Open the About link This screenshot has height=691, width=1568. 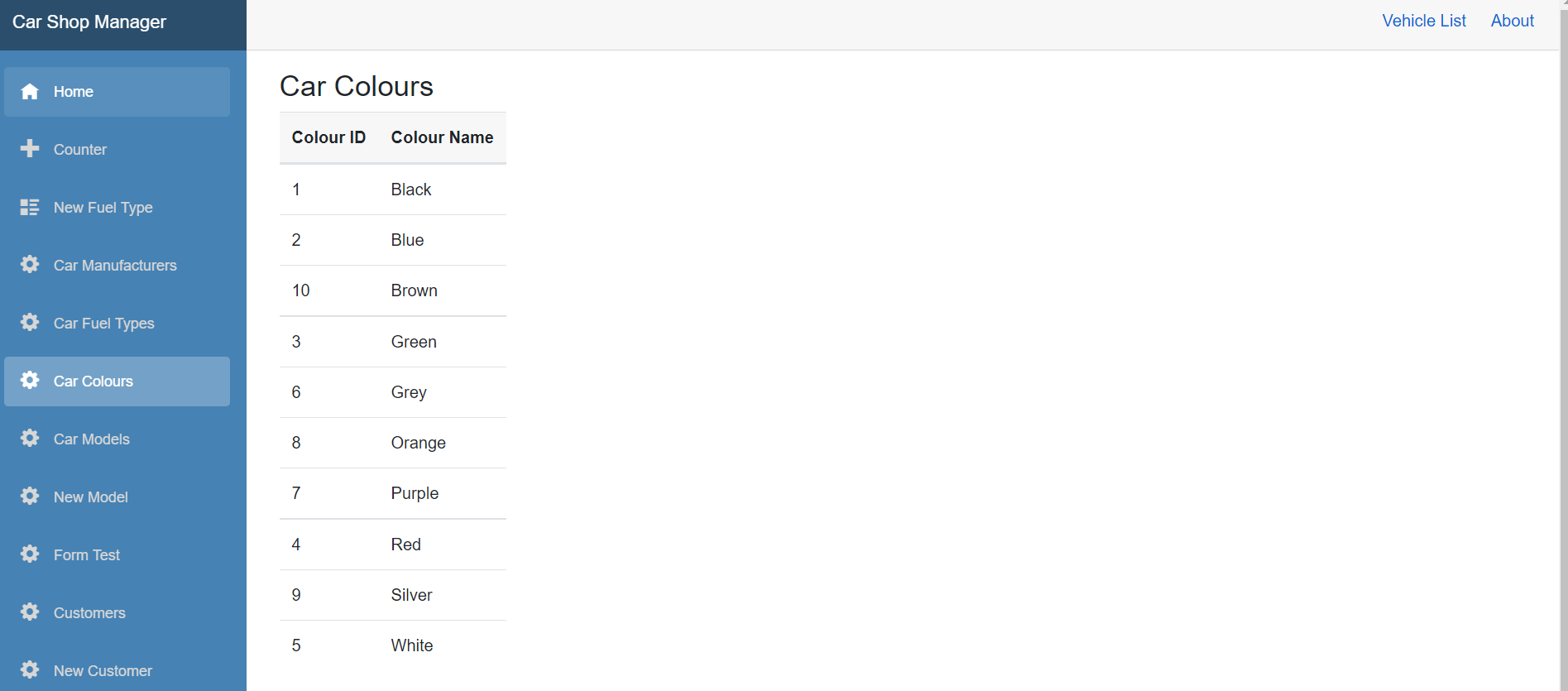click(x=1512, y=21)
